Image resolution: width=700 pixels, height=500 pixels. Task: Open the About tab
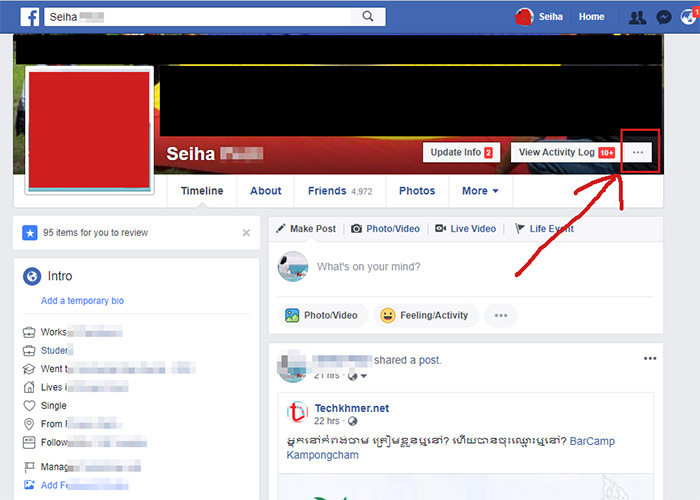pos(266,191)
